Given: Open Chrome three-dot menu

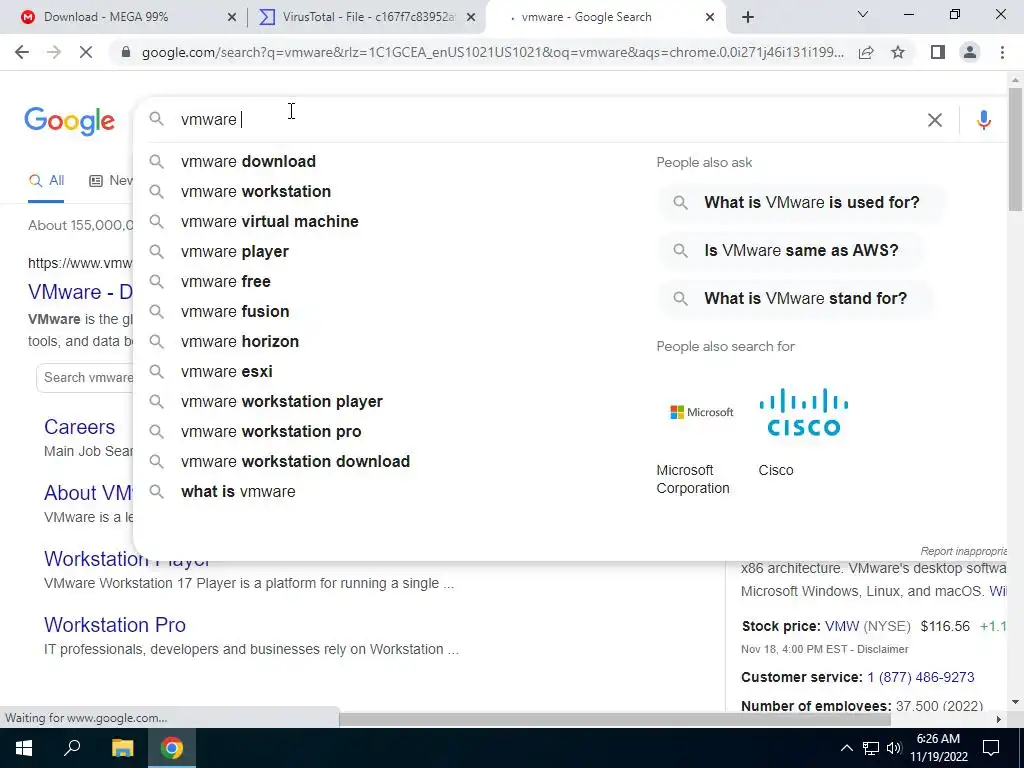Looking at the screenshot, I should [1002, 52].
